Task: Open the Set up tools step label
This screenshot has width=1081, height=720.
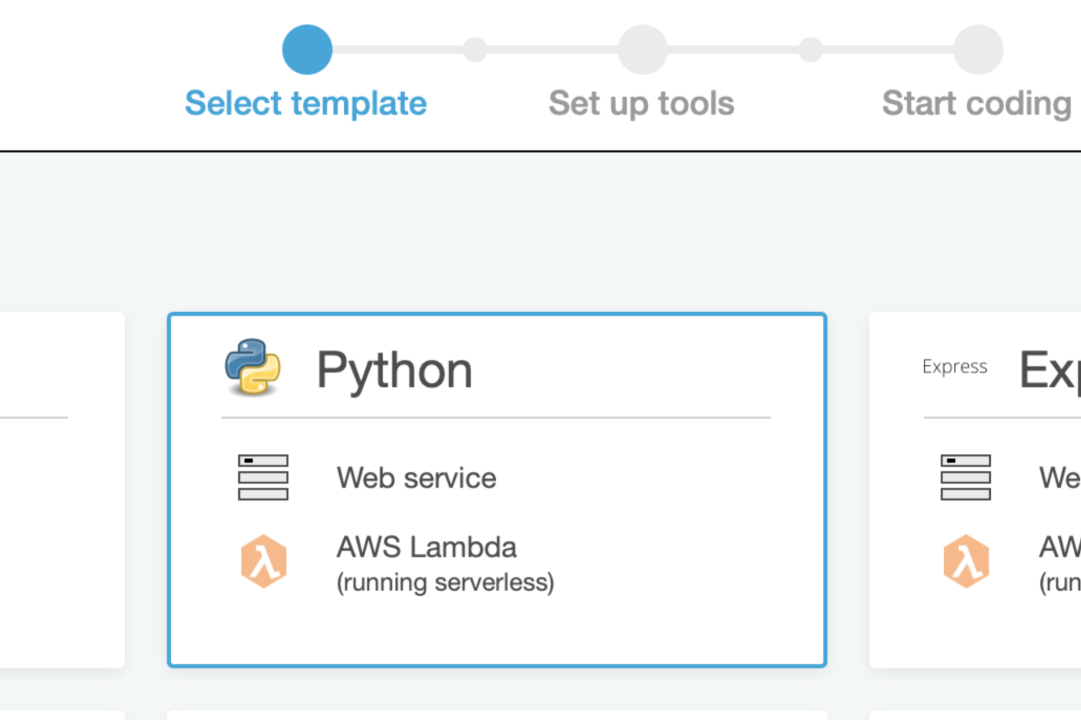Action: click(642, 103)
